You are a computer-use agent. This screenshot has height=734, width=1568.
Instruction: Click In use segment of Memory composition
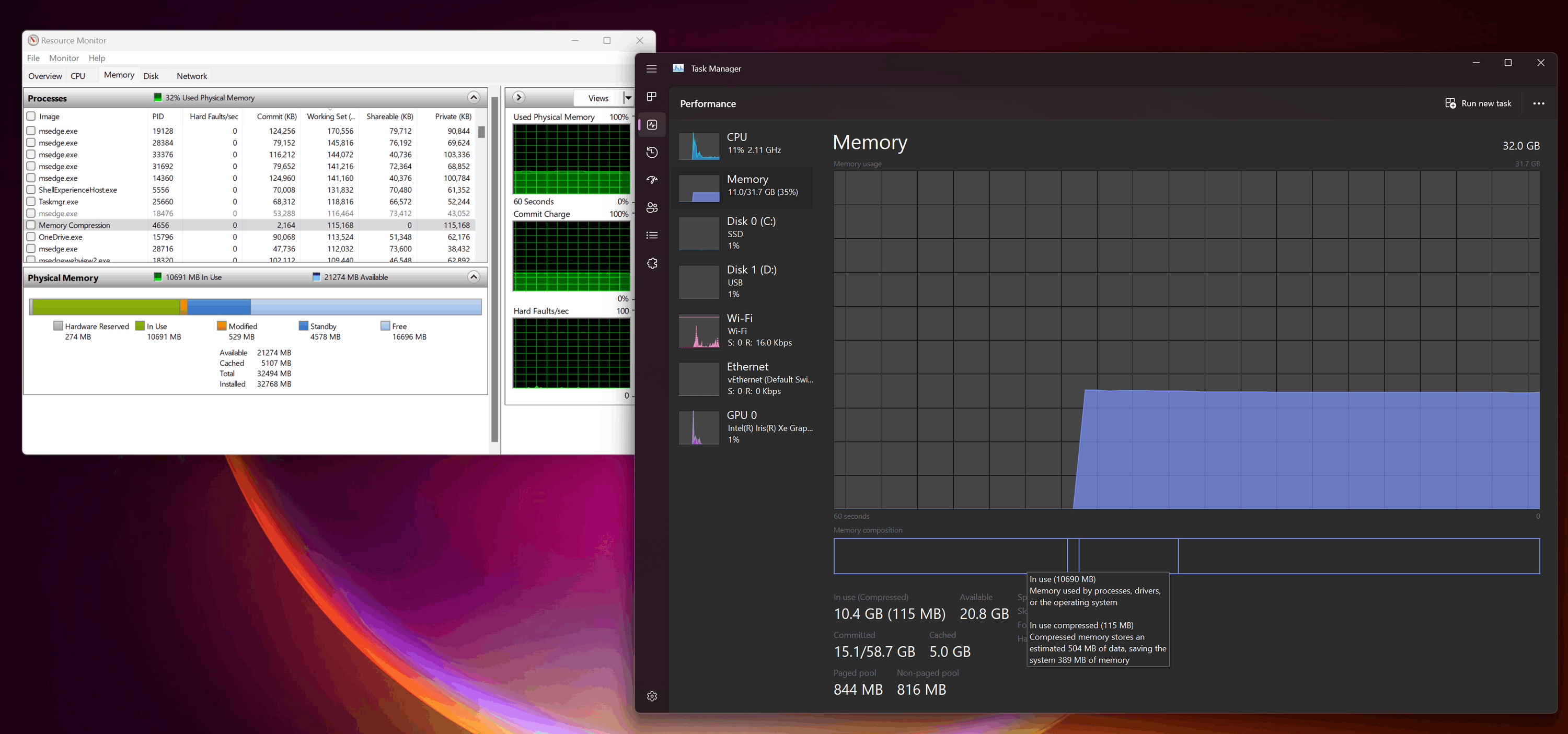coord(950,556)
